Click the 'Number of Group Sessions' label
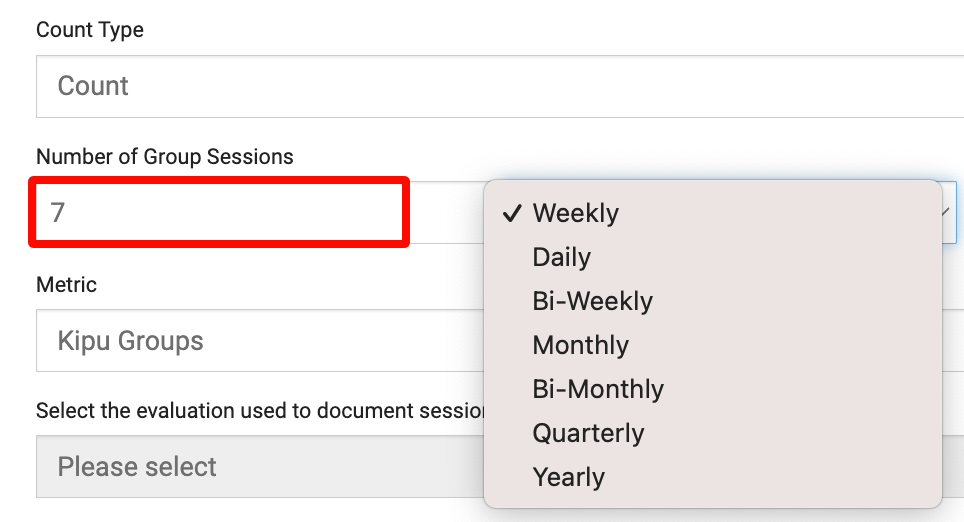Screen dimensions: 964x522 [165, 156]
